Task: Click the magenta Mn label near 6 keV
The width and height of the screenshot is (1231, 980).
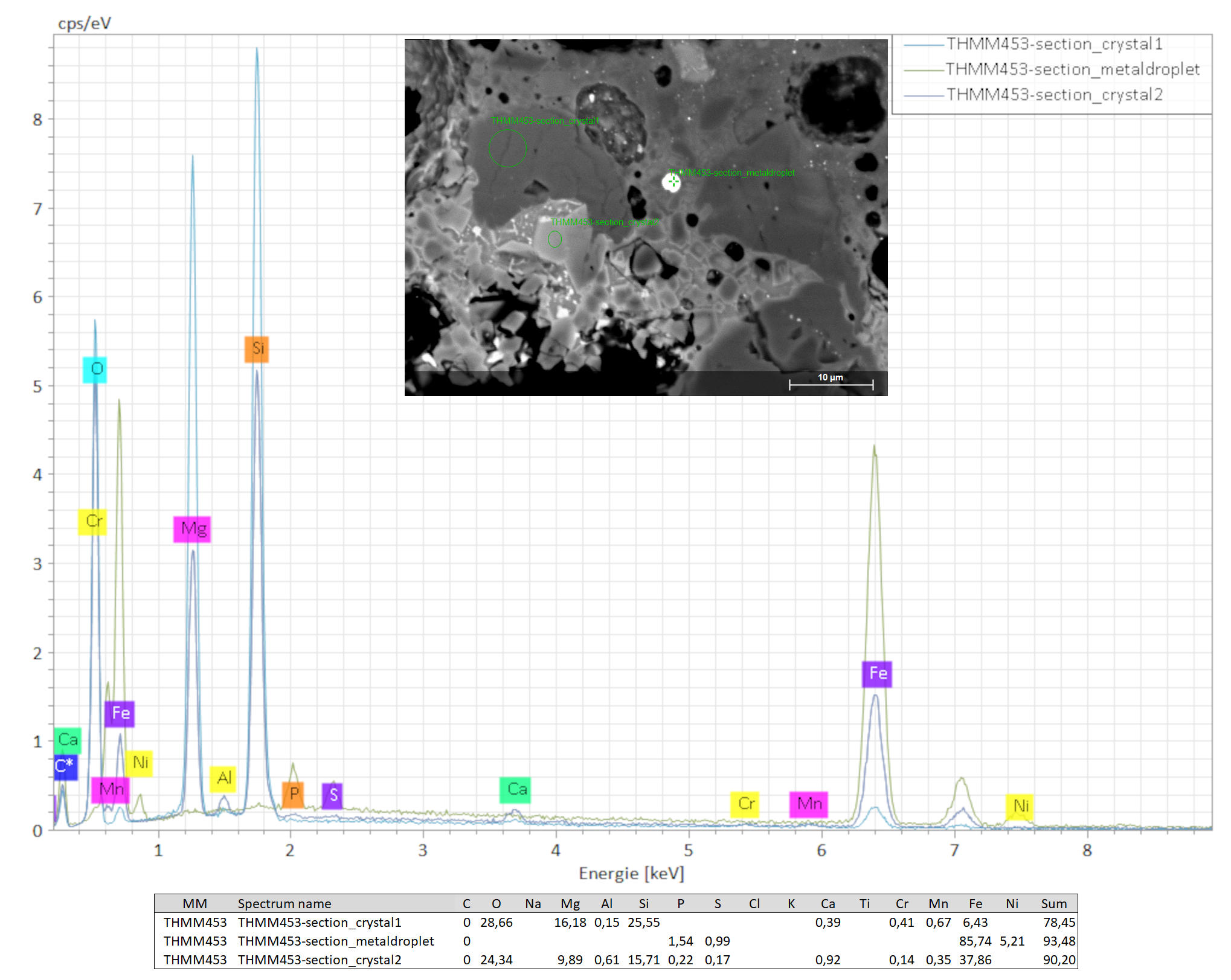Action: point(808,804)
